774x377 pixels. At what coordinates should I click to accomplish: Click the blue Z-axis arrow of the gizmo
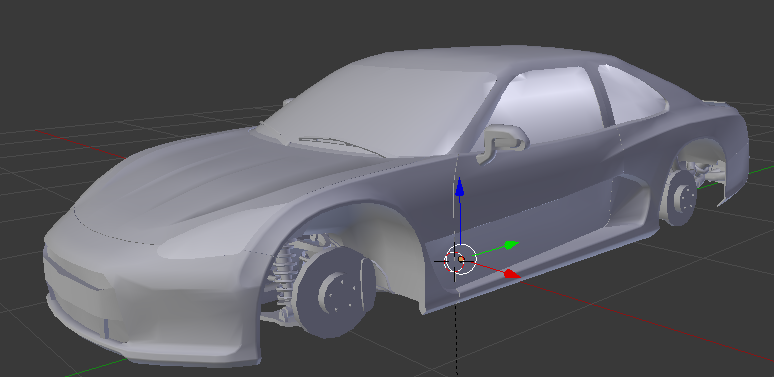pyautogui.click(x=460, y=187)
